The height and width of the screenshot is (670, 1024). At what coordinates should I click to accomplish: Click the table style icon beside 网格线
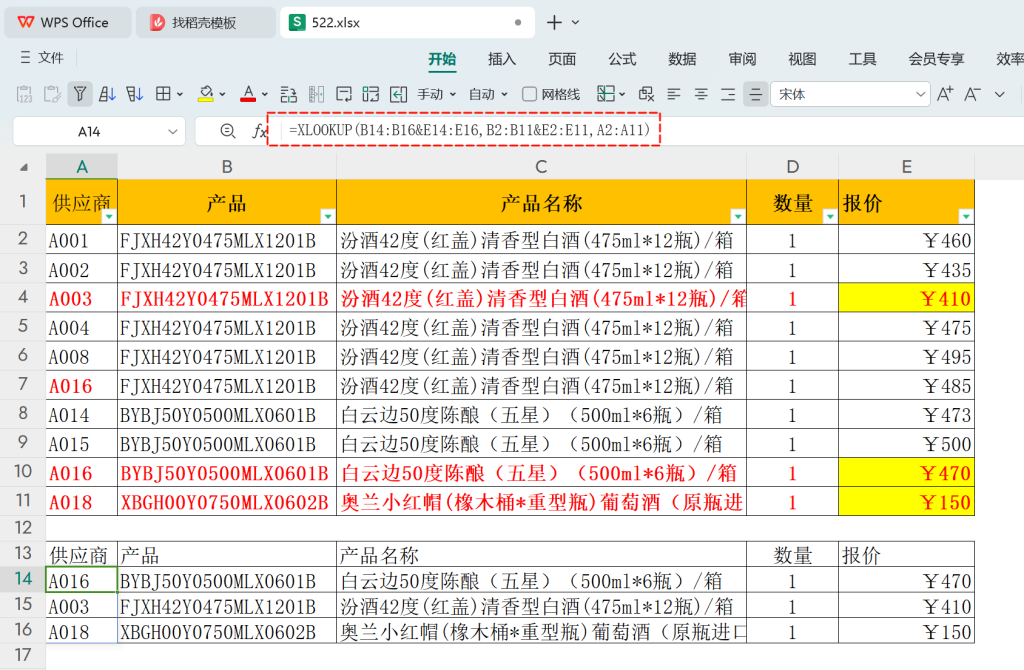(x=606, y=94)
